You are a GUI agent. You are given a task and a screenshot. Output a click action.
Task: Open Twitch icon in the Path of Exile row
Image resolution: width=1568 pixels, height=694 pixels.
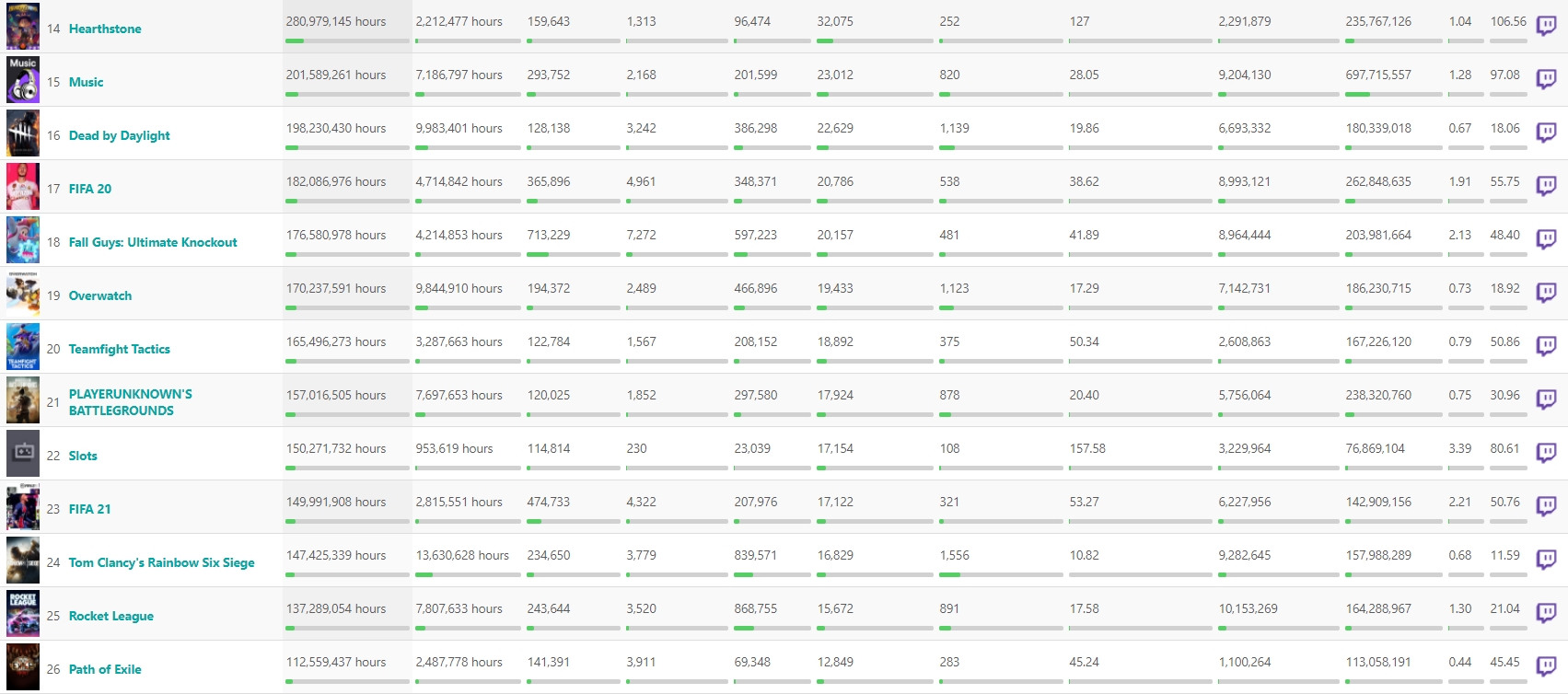1546,667
